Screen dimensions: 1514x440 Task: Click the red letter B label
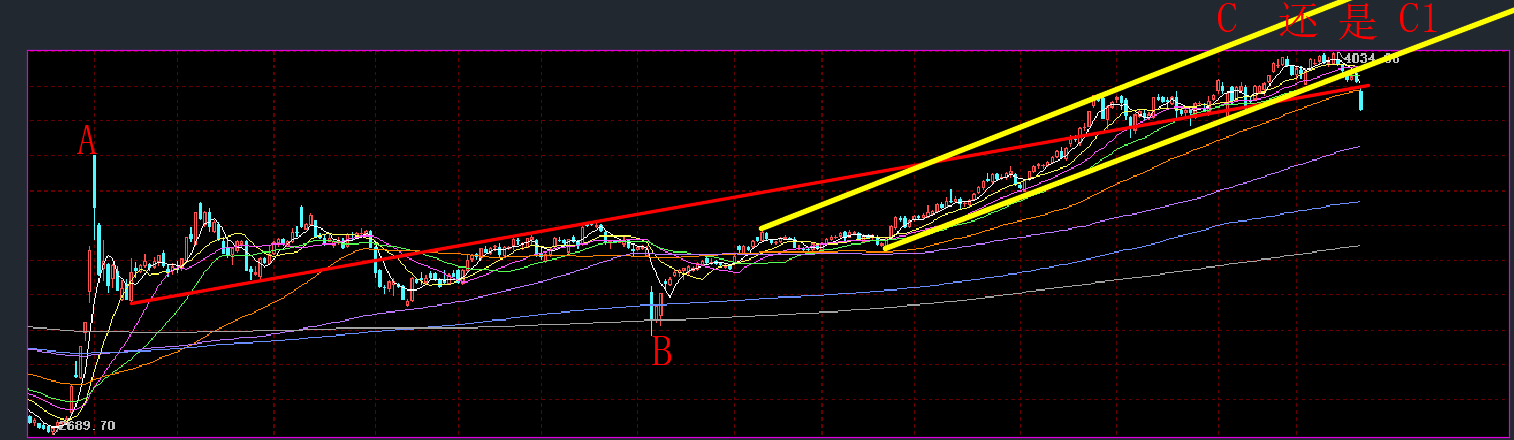click(x=662, y=352)
